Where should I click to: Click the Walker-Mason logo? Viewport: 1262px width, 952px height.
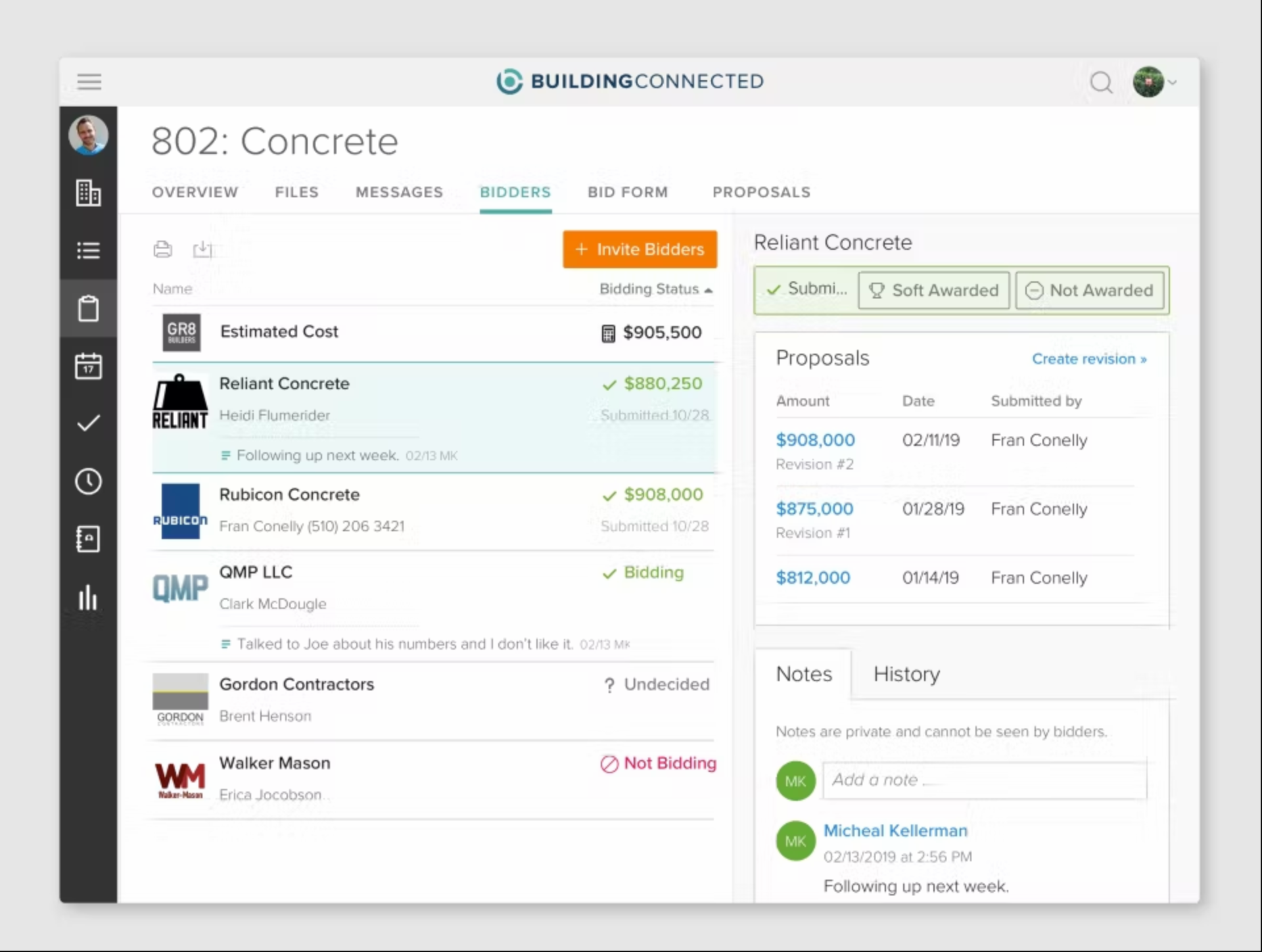pyautogui.click(x=180, y=780)
